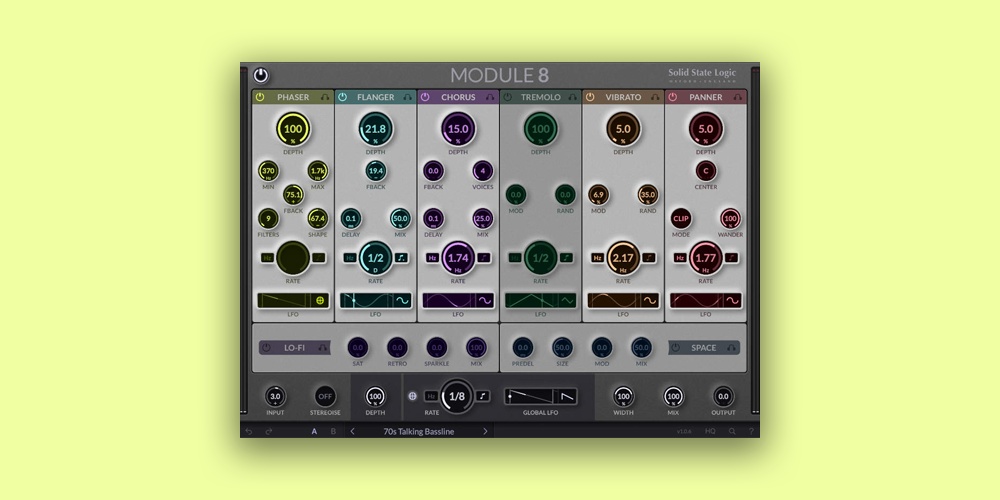This screenshot has width=1000, height=500.
Task: Solo the Tremolo module with headphones icon
Action: point(572,98)
